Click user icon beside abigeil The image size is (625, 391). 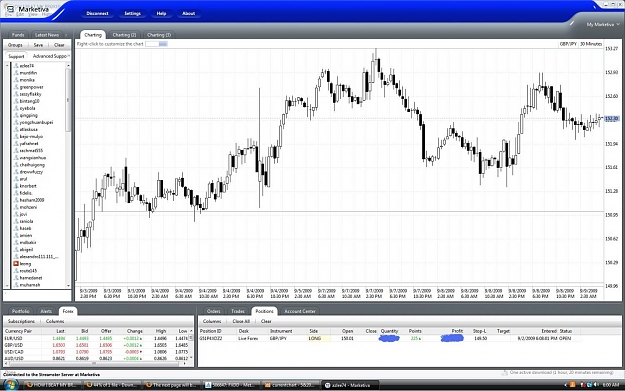(16, 250)
